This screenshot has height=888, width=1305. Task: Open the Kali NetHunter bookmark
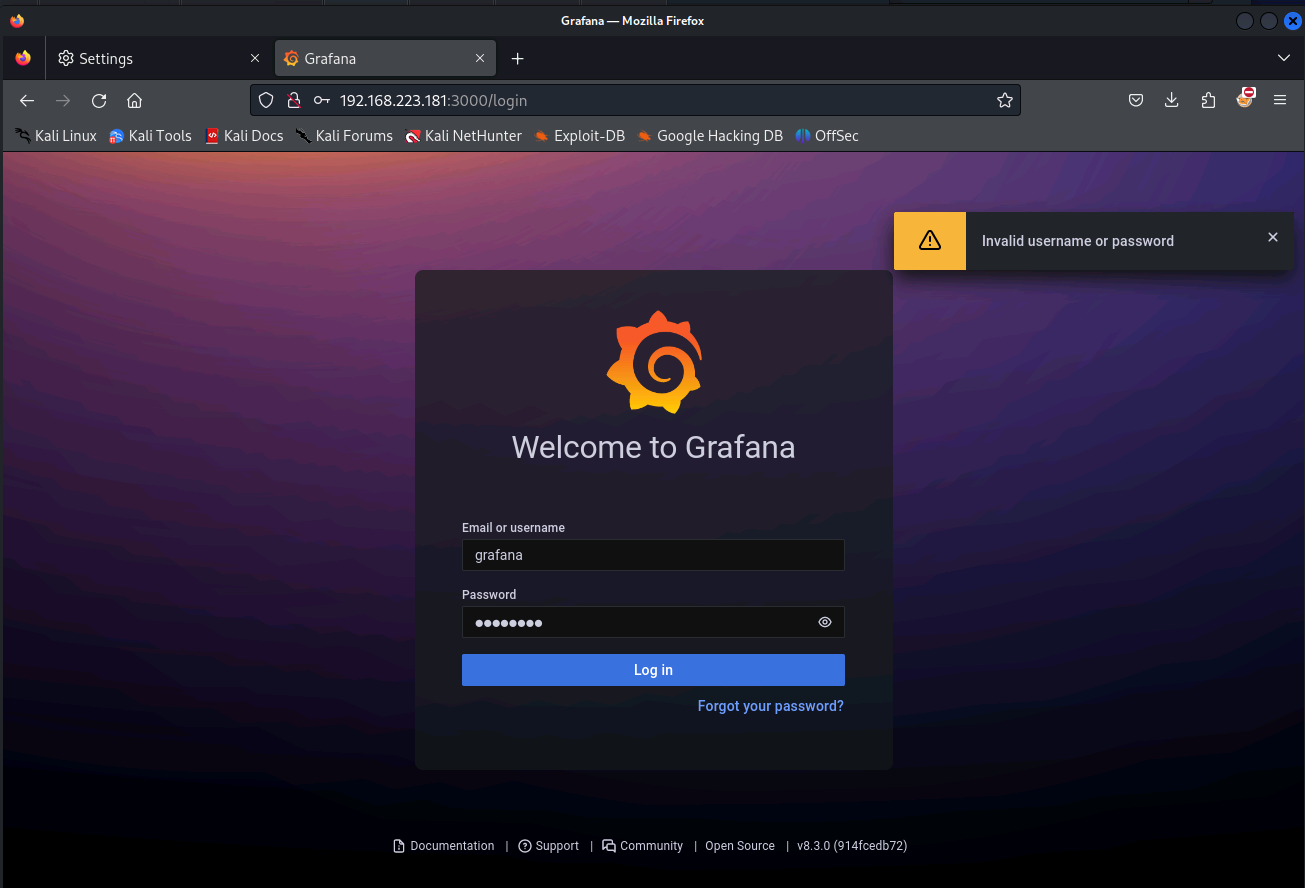click(463, 136)
